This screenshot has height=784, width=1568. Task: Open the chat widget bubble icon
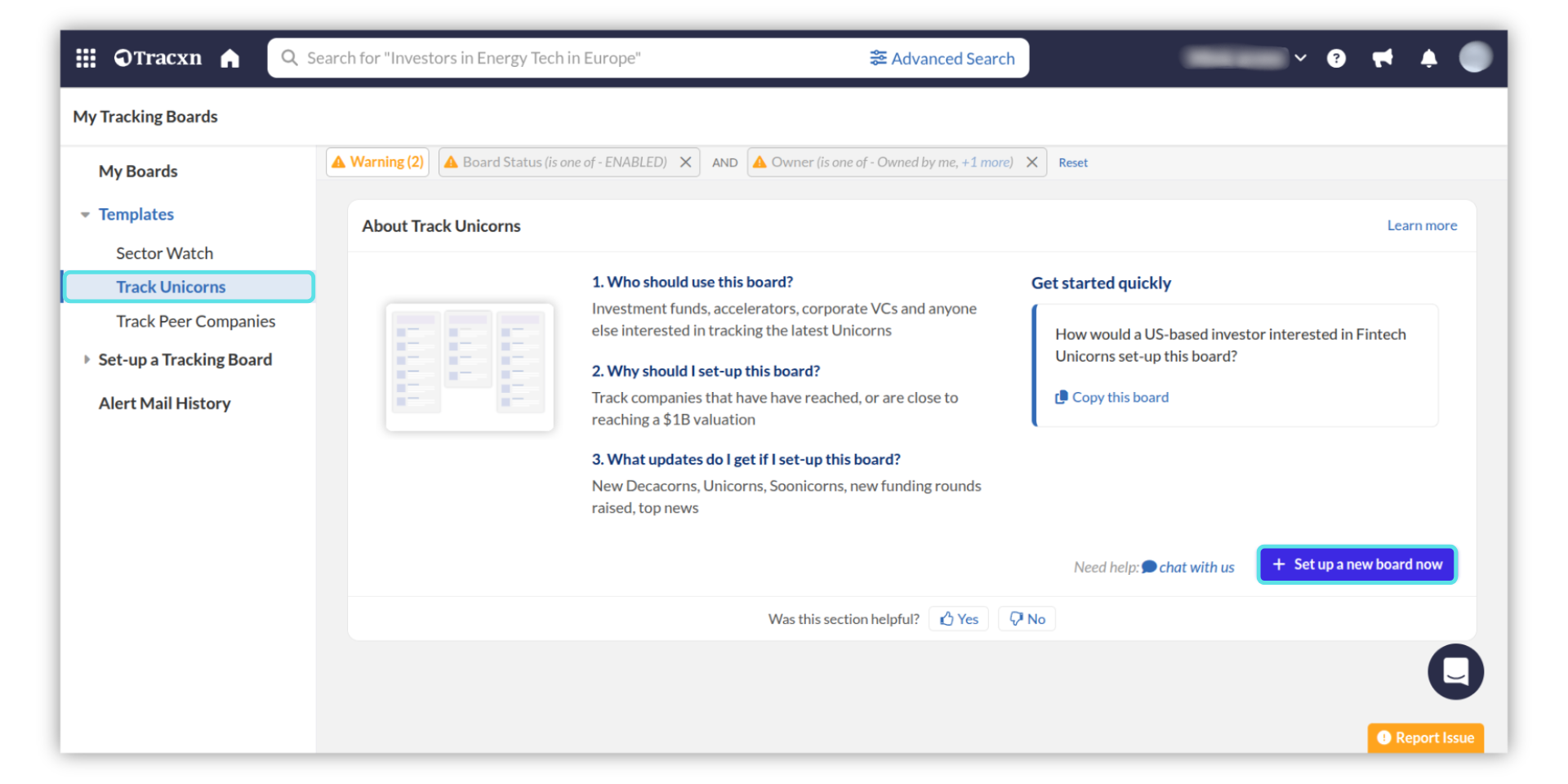pyautogui.click(x=1455, y=671)
